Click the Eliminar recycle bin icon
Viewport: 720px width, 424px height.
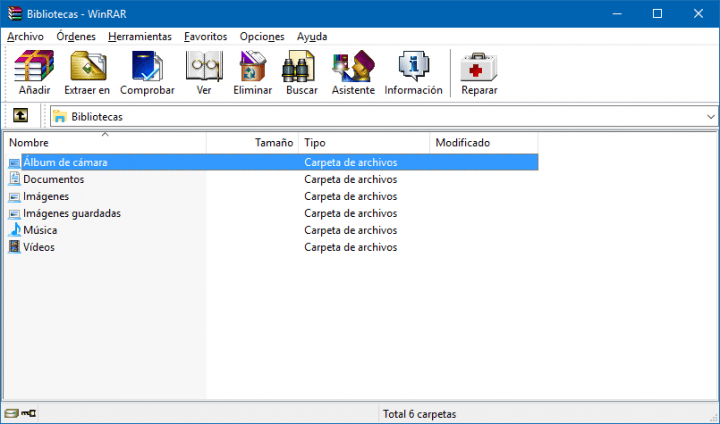[253, 66]
